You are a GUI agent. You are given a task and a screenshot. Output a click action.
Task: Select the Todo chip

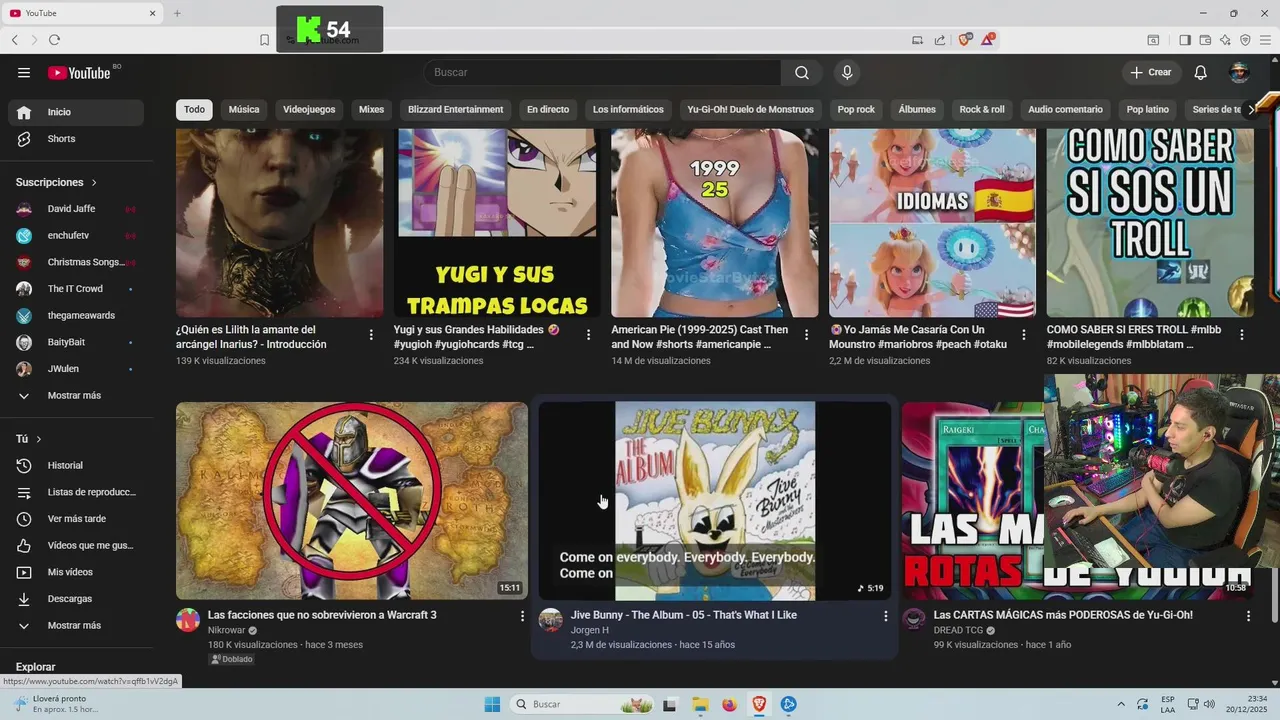[194, 110]
